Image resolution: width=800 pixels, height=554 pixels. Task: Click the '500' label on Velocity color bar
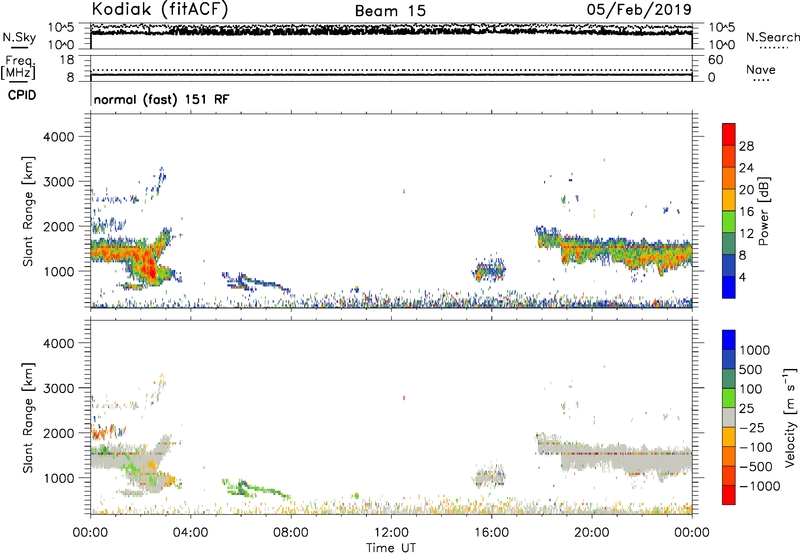(749, 370)
